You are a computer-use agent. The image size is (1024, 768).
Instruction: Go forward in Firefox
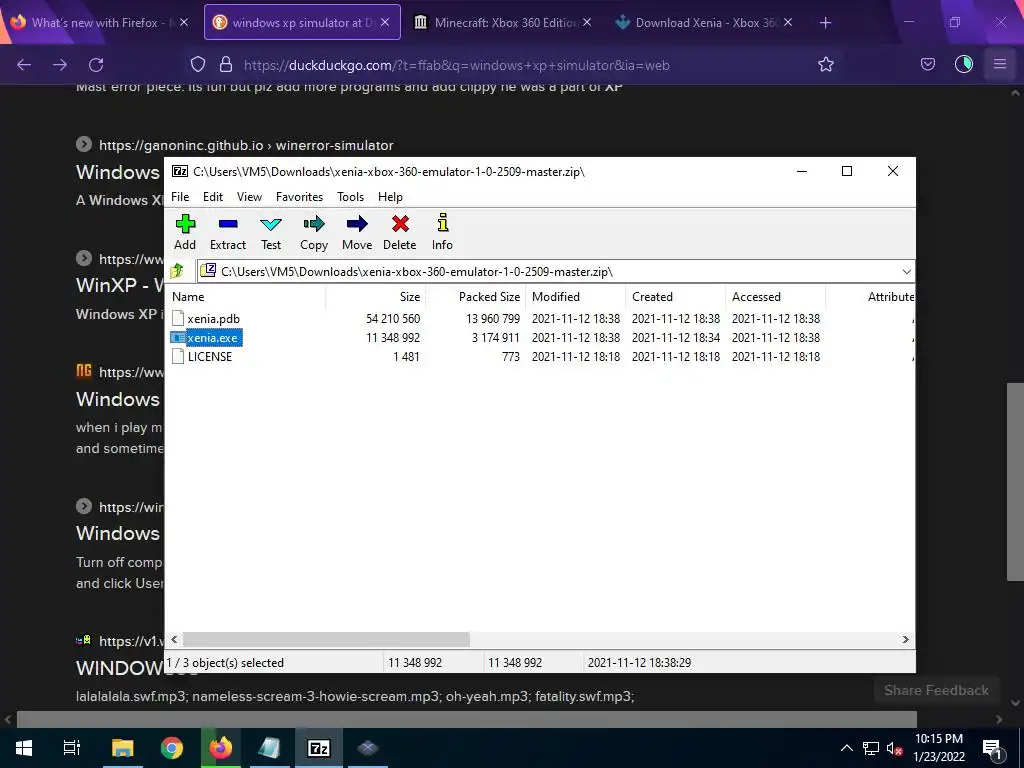[60, 65]
